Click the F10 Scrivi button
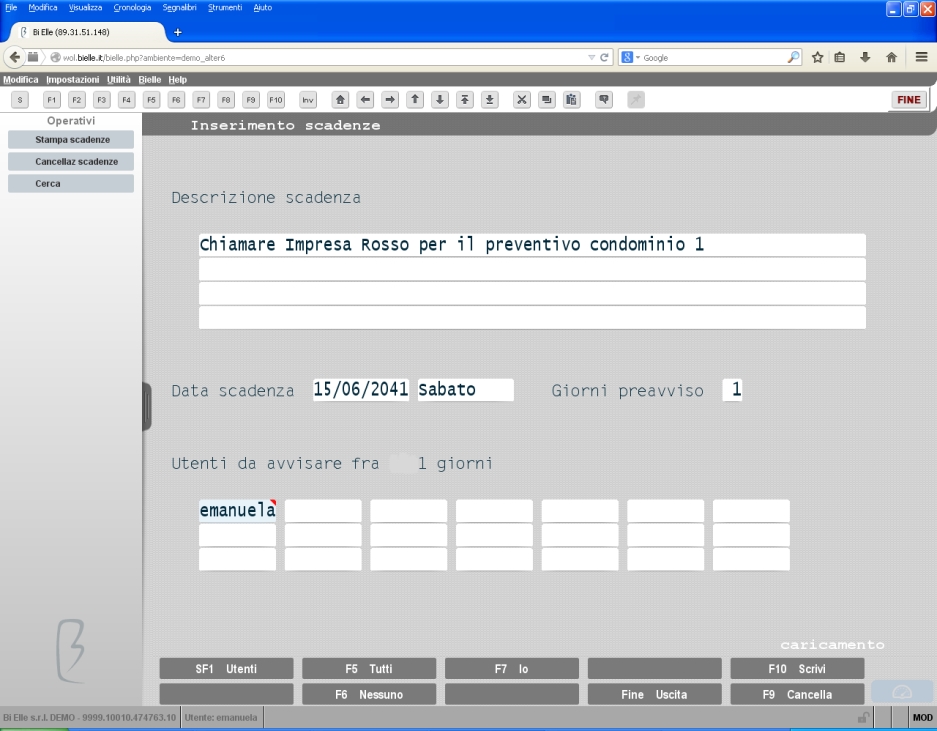This screenshot has height=731, width=937. tap(797, 669)
